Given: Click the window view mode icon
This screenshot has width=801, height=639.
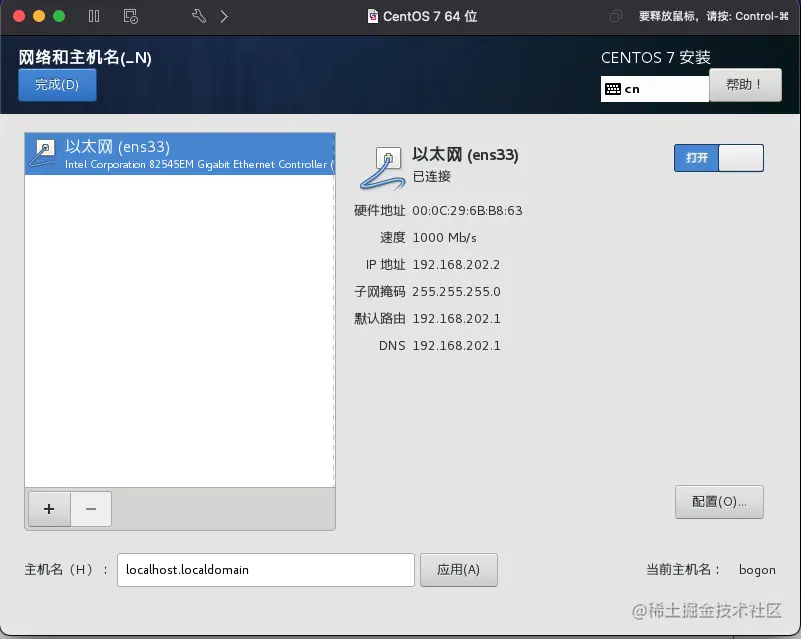Looking at the screenshot, I should point(616,16).
